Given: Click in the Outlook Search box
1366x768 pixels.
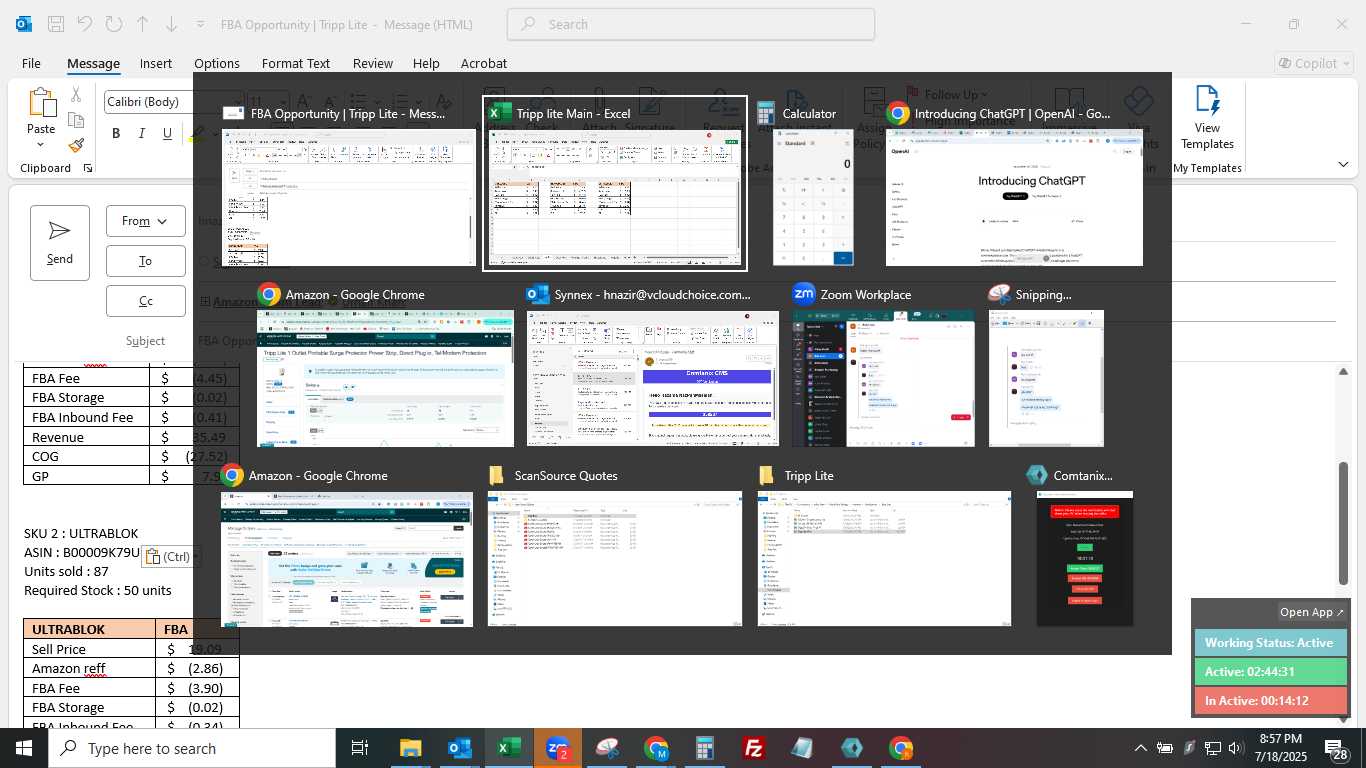Looking at the screenshot, I should tap(691, 24).
